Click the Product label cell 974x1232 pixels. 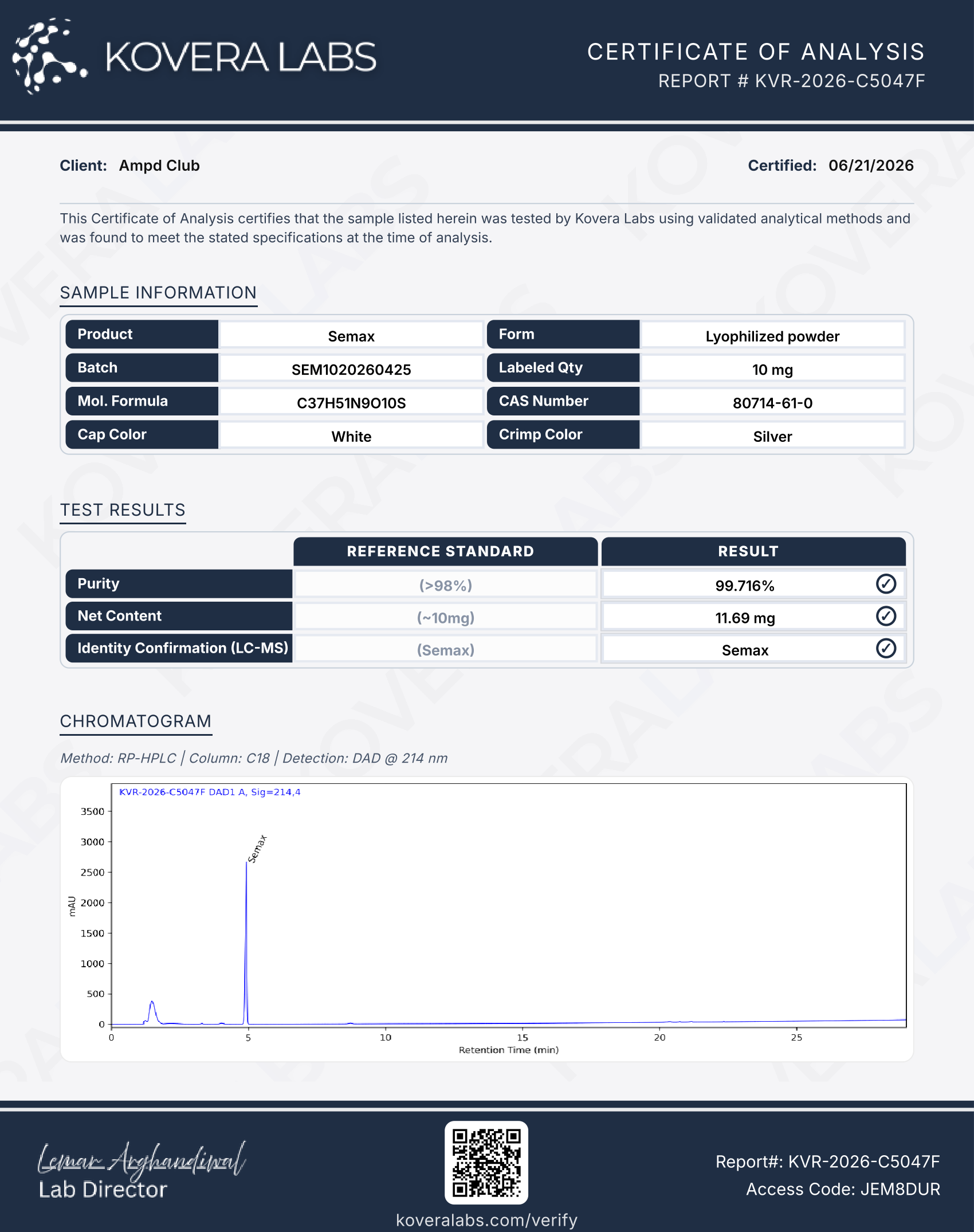[142, 334]
